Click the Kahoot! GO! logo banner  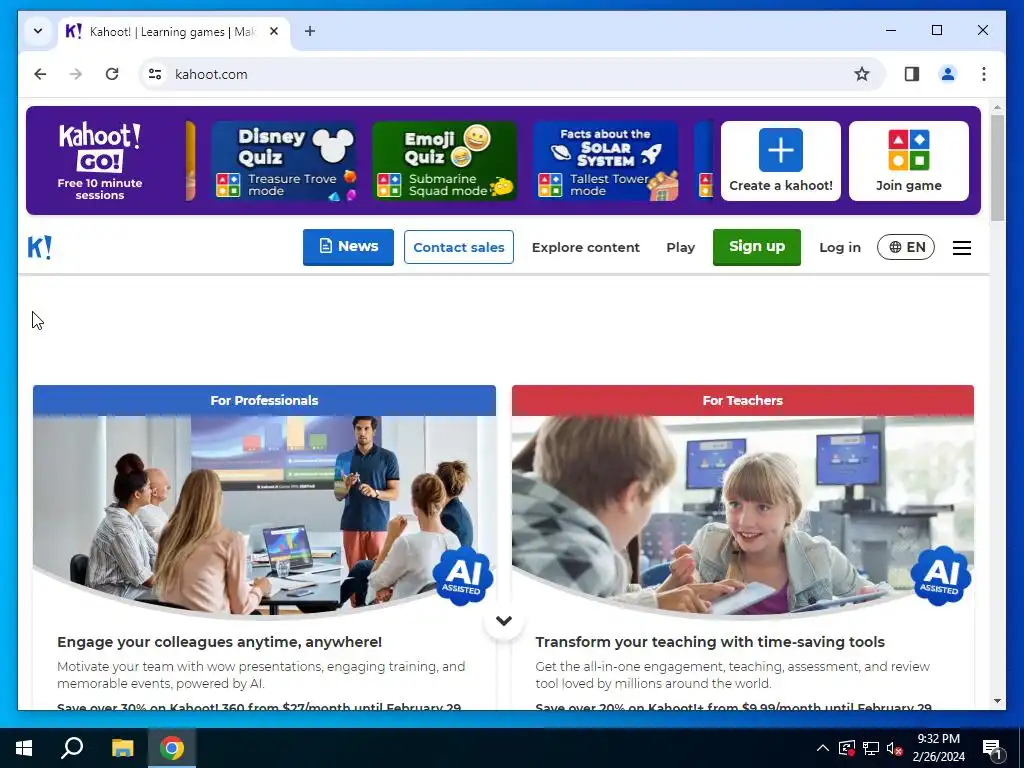(100, 161)
